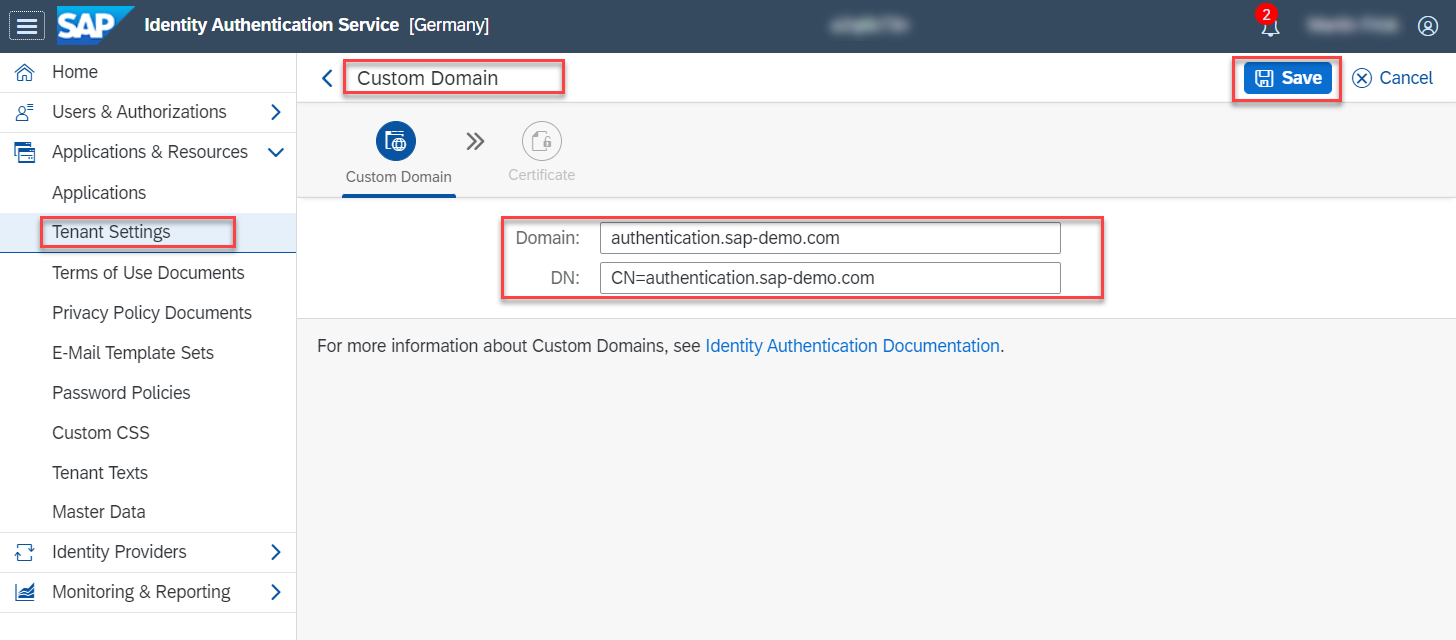
Task: Select the Certificate step icon
Action: click(542, 142)
